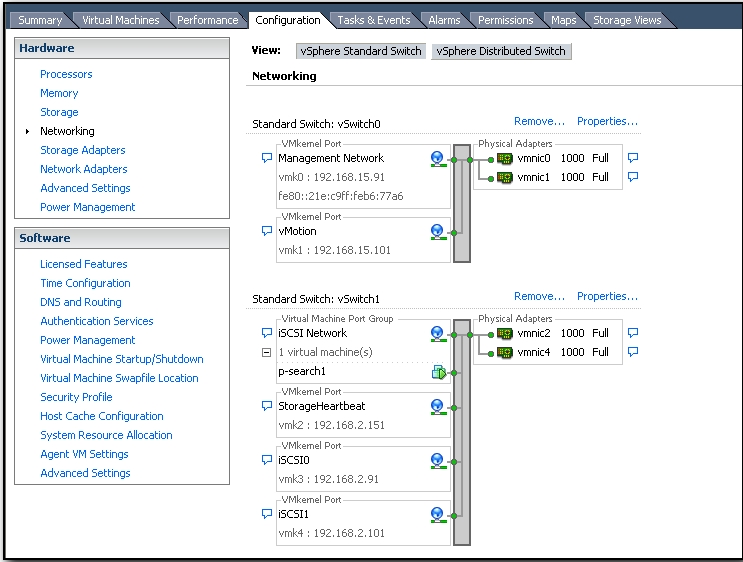Click the globe port icon for iSCSI0
743x562 pixels.
(x=438, y=461)
